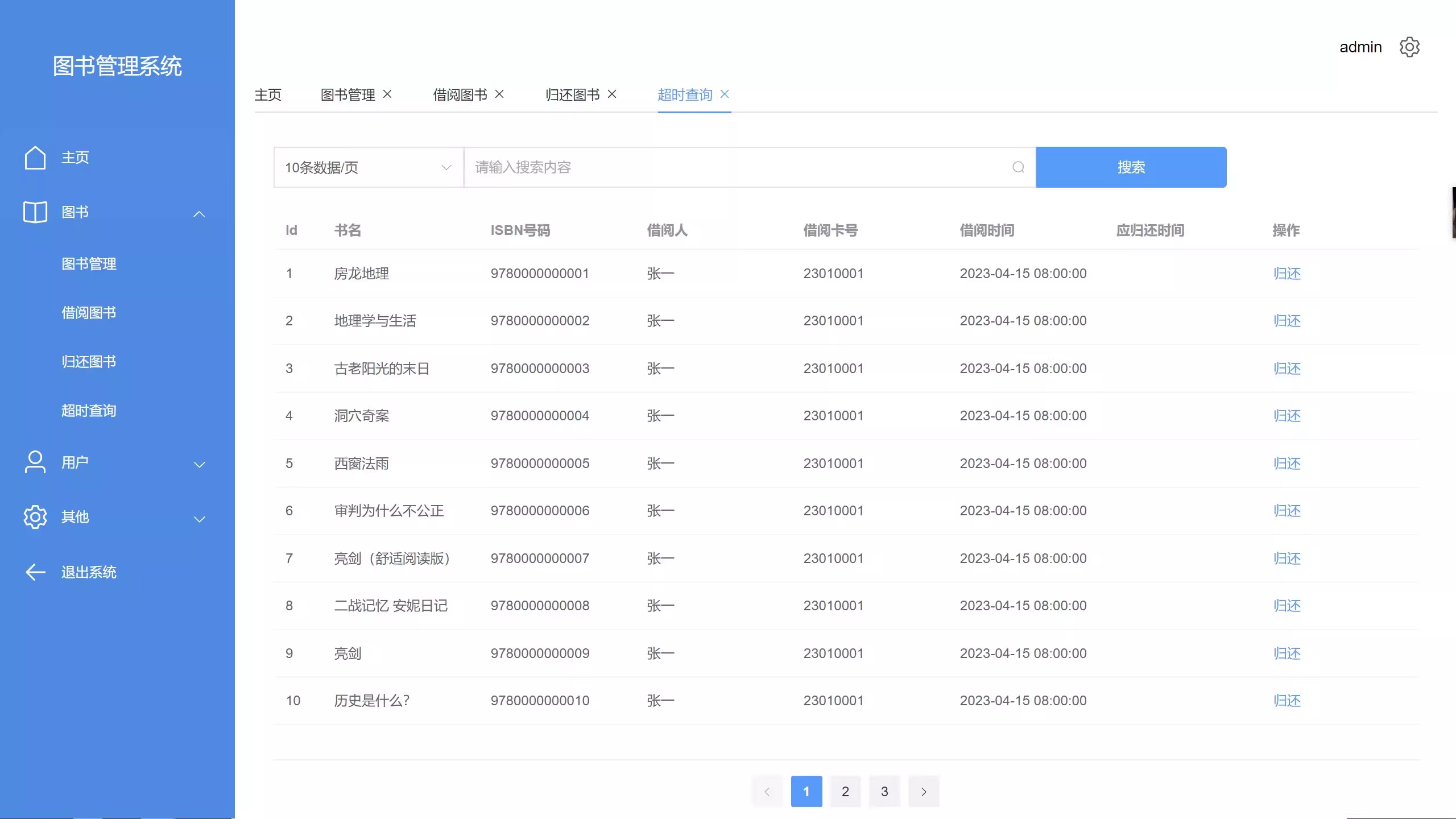The height and width of the screenshot is (819, 1456).
Task: Open settings gear next to admin
Action: click(1409, 47)
